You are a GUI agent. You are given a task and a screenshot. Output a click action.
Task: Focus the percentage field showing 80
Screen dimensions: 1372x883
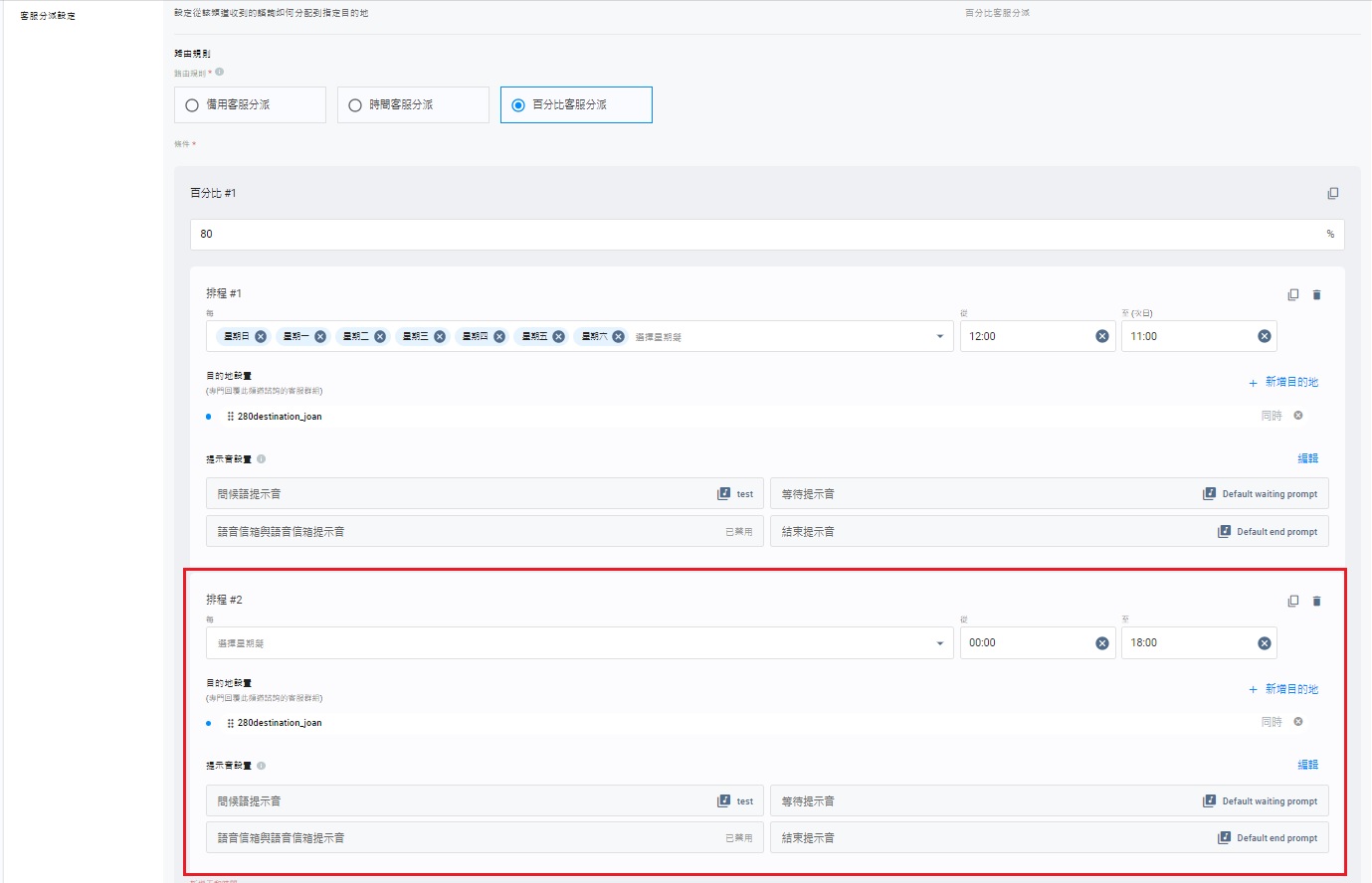coord(767,235)
